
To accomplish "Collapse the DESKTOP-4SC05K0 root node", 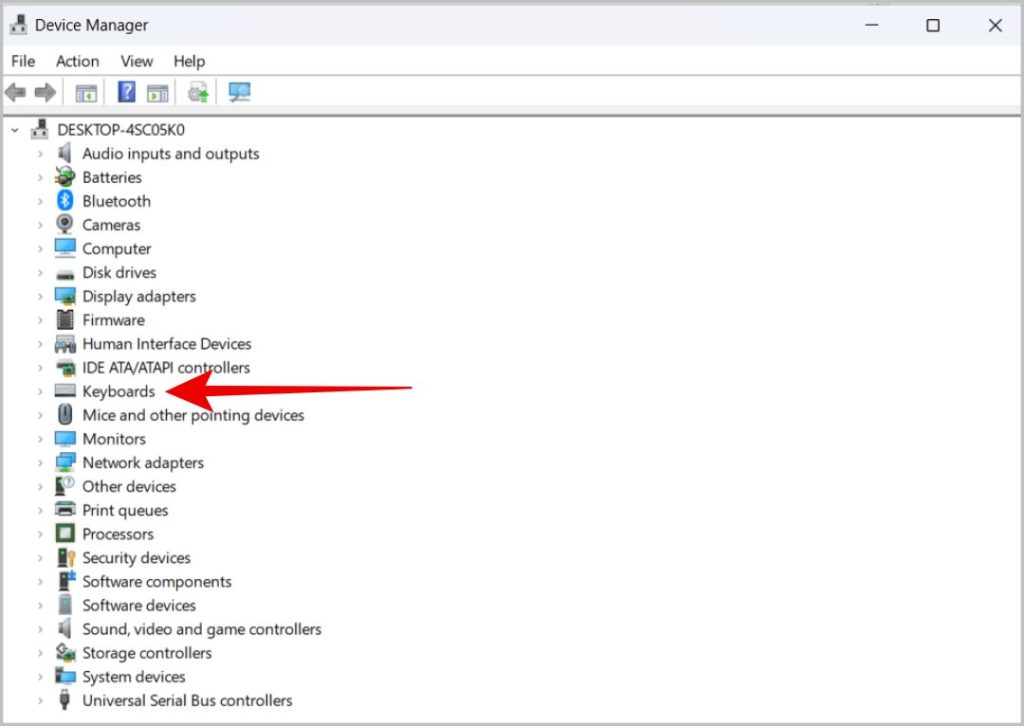I will 15,130.
